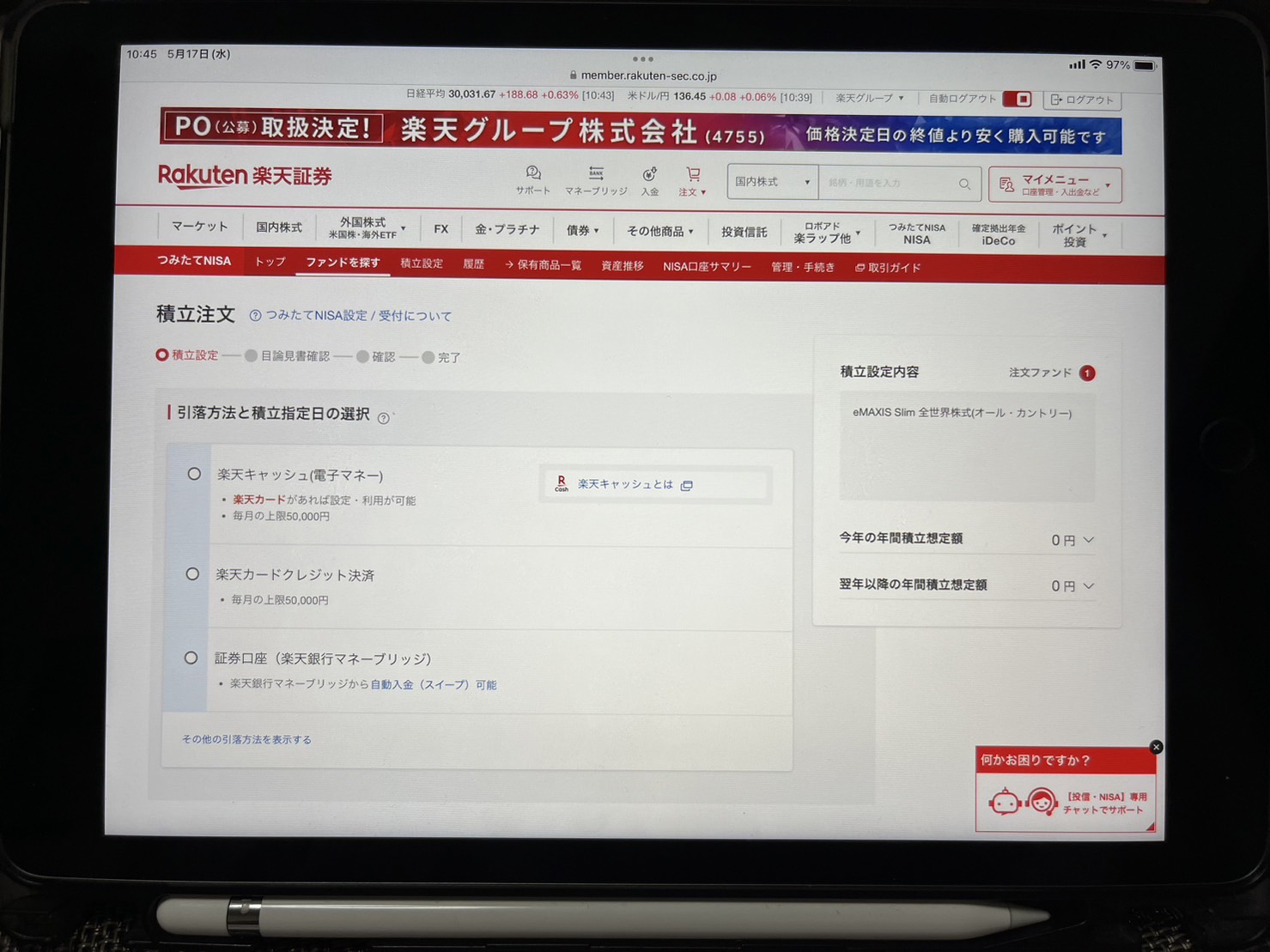
Task: Switch to the 積立設定 tab
Action: (422, 264)
